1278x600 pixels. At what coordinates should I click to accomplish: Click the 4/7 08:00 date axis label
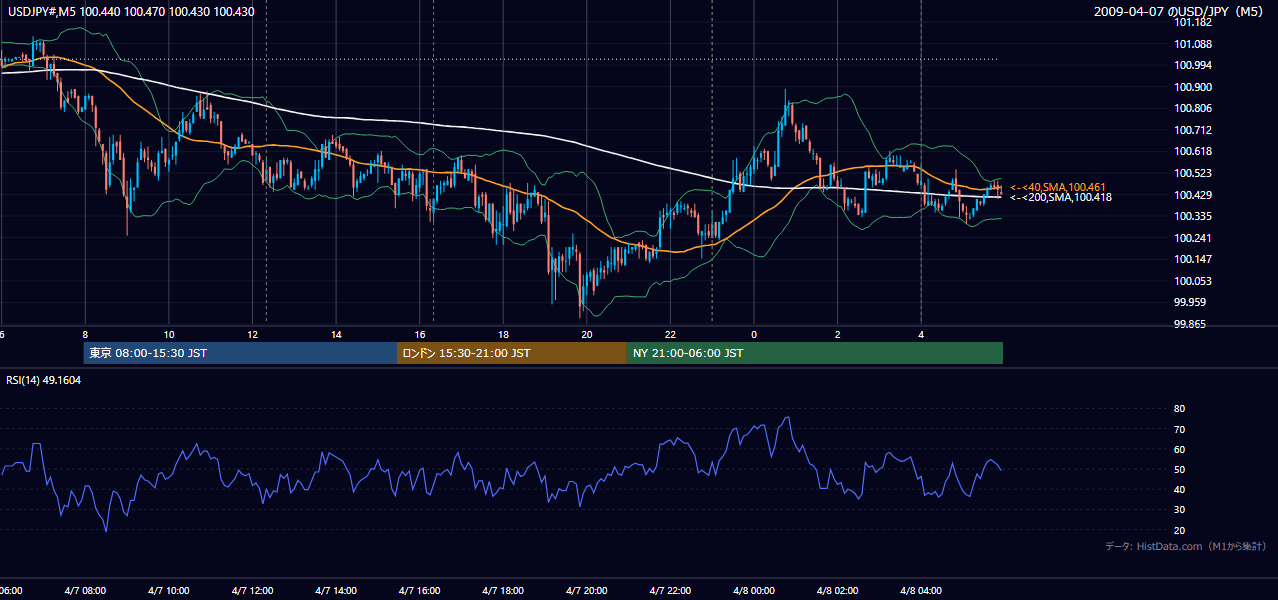[85, 591]
